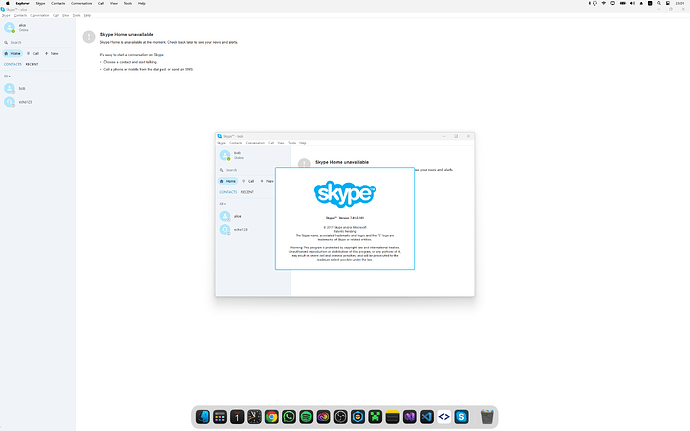The height and width of the screenshot is (431, 690).
Task: Open the Help menu in bob window
Action: pyautogui.click(x=303, y=143)
